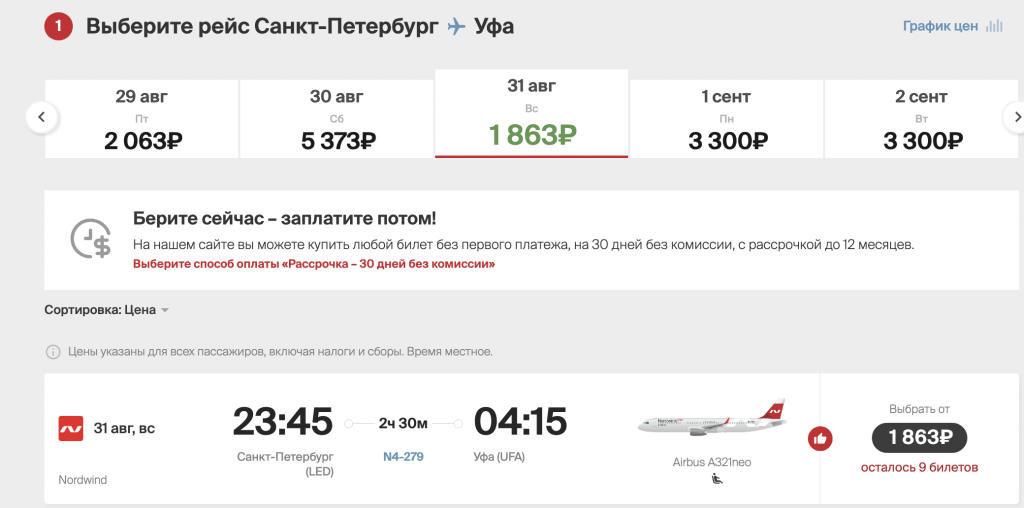This screenshot has width=1024, height=508.
Task: Select the 2 сент date tab
Action: (x=921, y=119)
